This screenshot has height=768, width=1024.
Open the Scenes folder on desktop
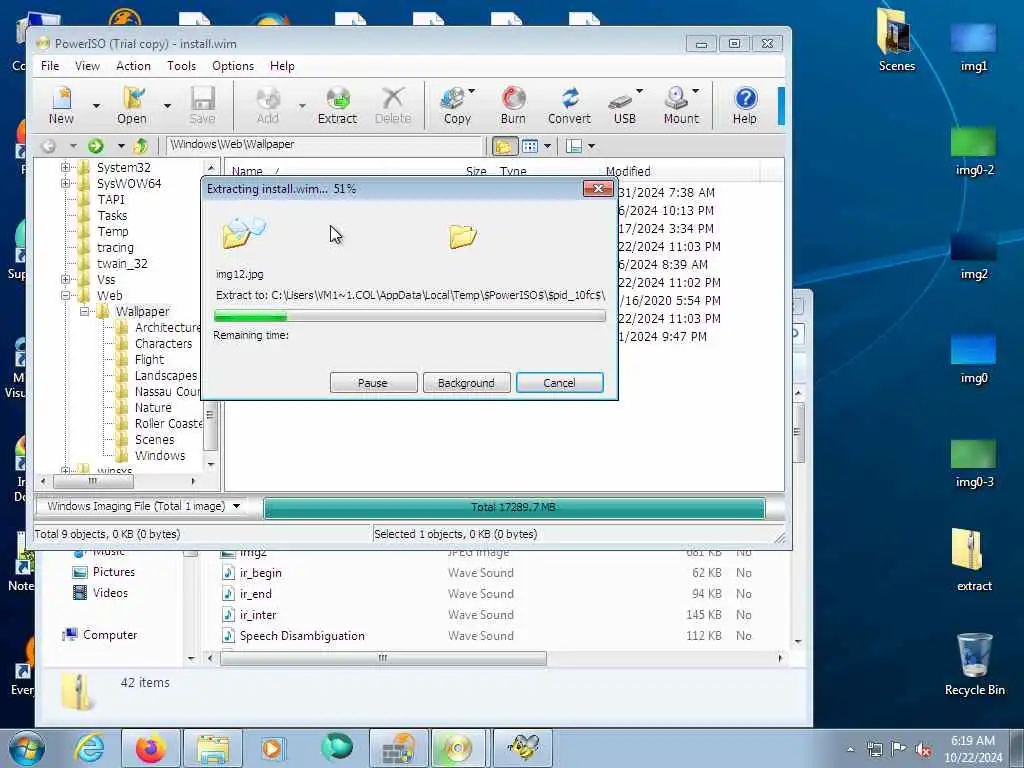(896, 41)
